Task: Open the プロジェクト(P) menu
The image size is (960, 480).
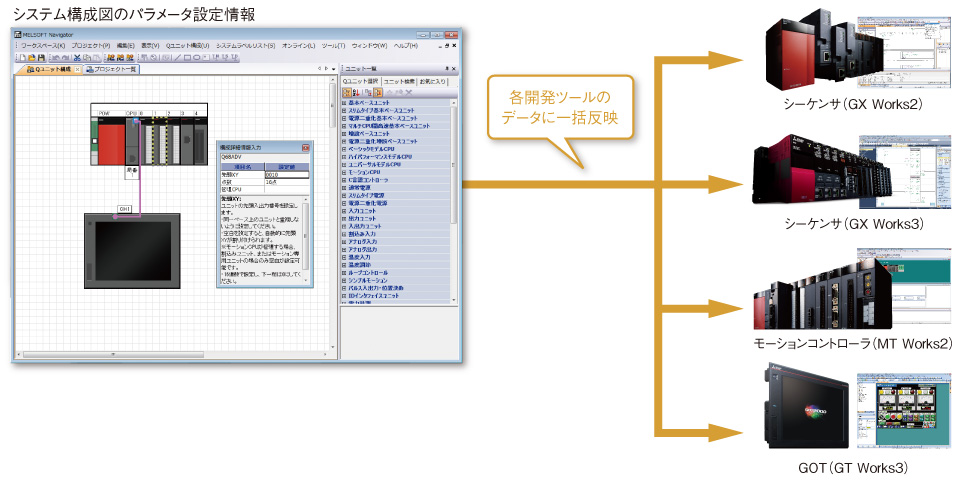Action: click(91, 46)
